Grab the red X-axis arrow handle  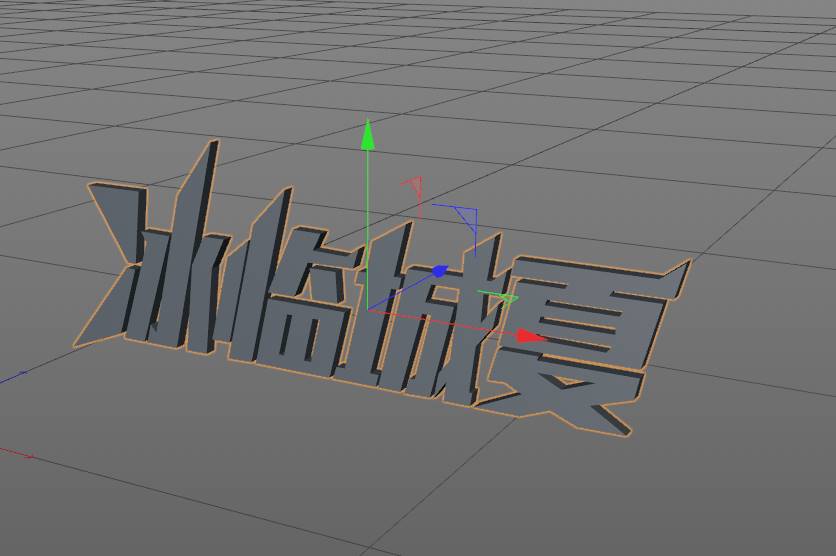tap(532, 336)
